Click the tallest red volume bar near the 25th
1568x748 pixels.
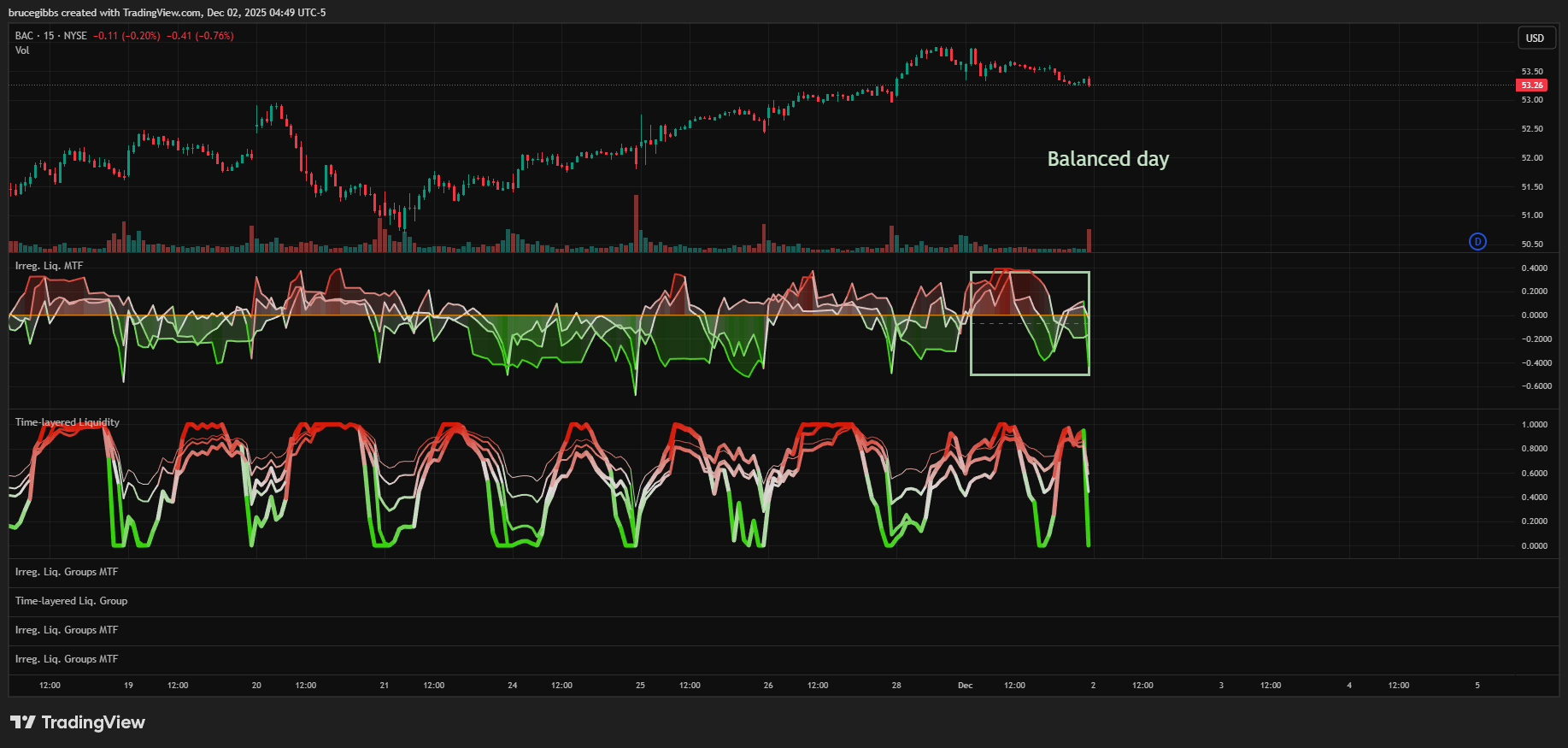click(x=636, y=224)
